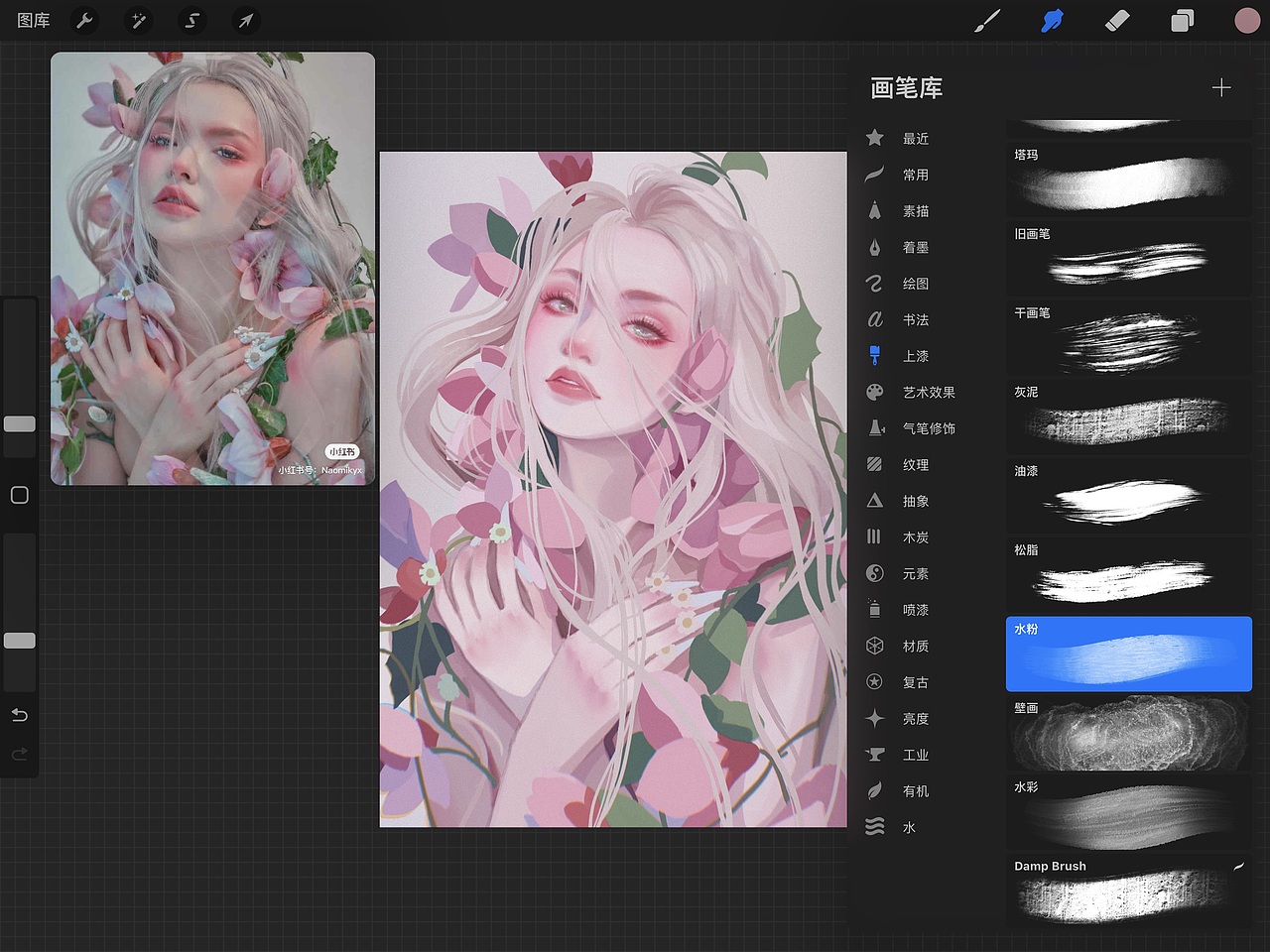This screenshot has width=1270, height=952.
Task: Choose the 塔玛 brush
Action: [1129, 178]
